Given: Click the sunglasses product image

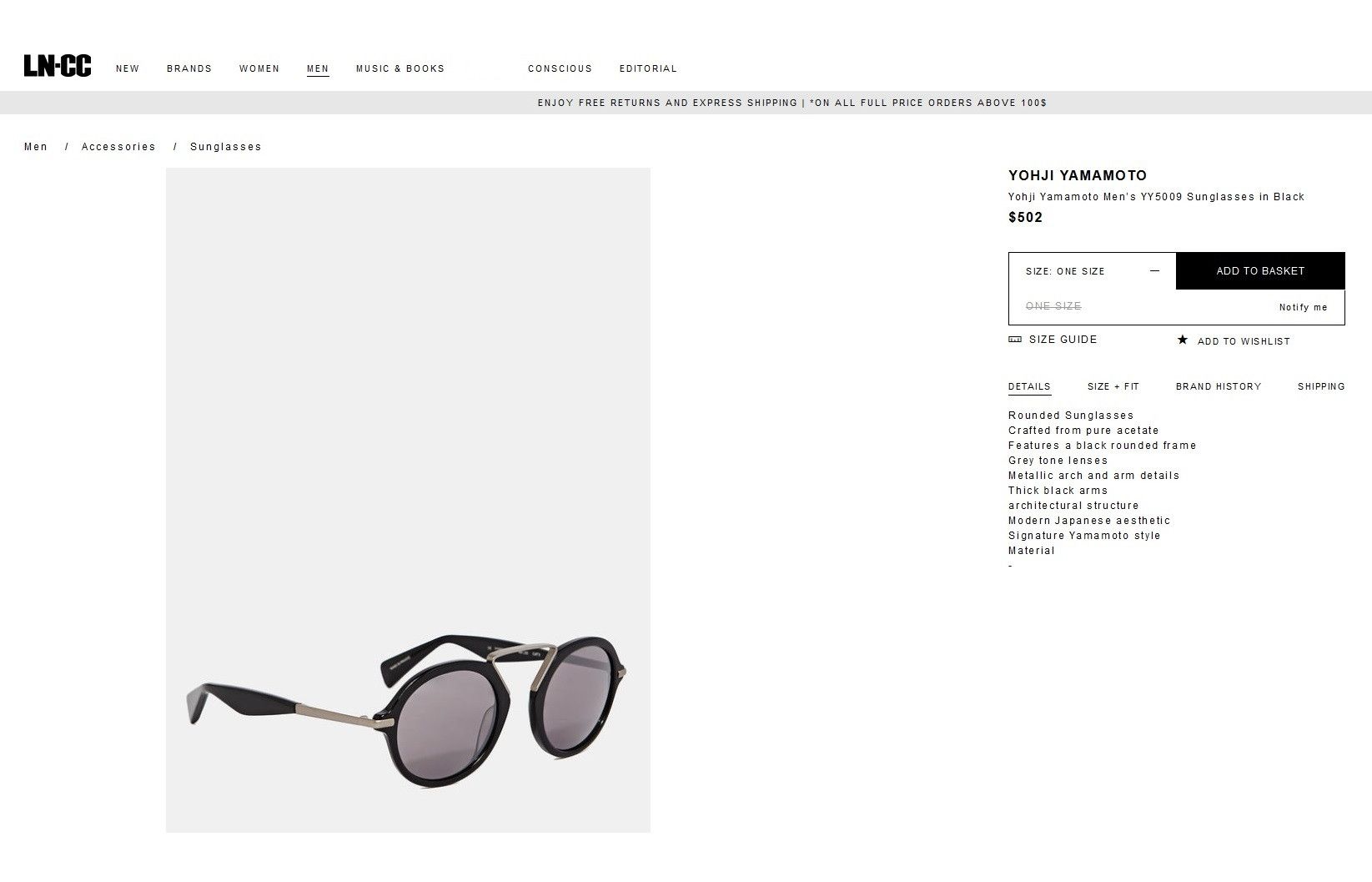Looking at the screenshot, I should point(408,500).
